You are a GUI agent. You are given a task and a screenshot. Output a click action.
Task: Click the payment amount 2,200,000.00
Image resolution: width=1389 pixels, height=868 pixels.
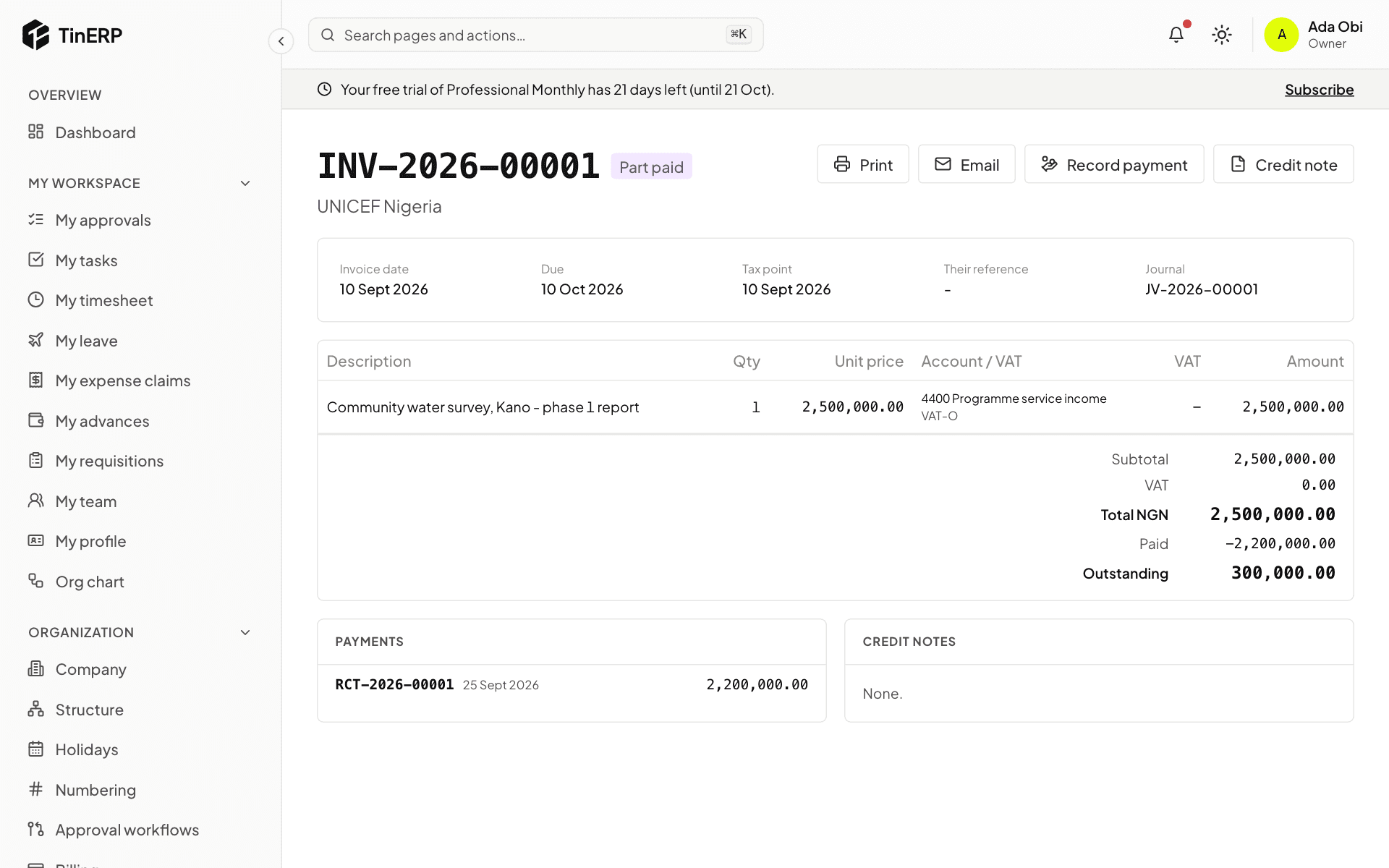click(757, 684)
